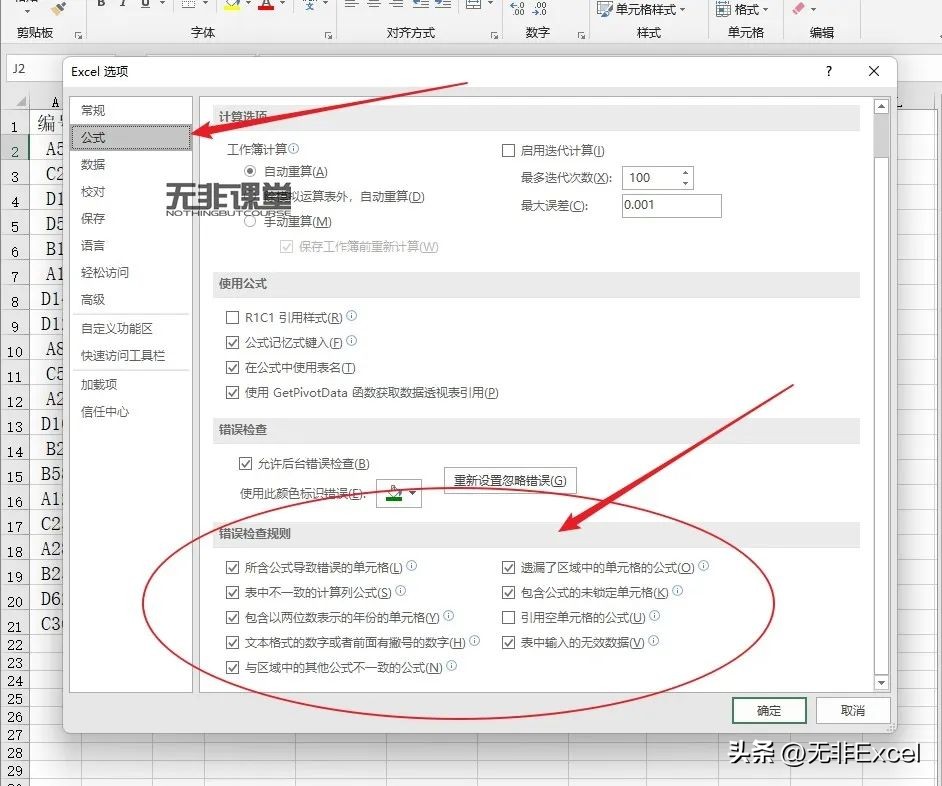The image size is (942, 786).
Task: Open the 格式 dropdown in 单元格 group
Action: pyautogui.click(x=742, y=9)
